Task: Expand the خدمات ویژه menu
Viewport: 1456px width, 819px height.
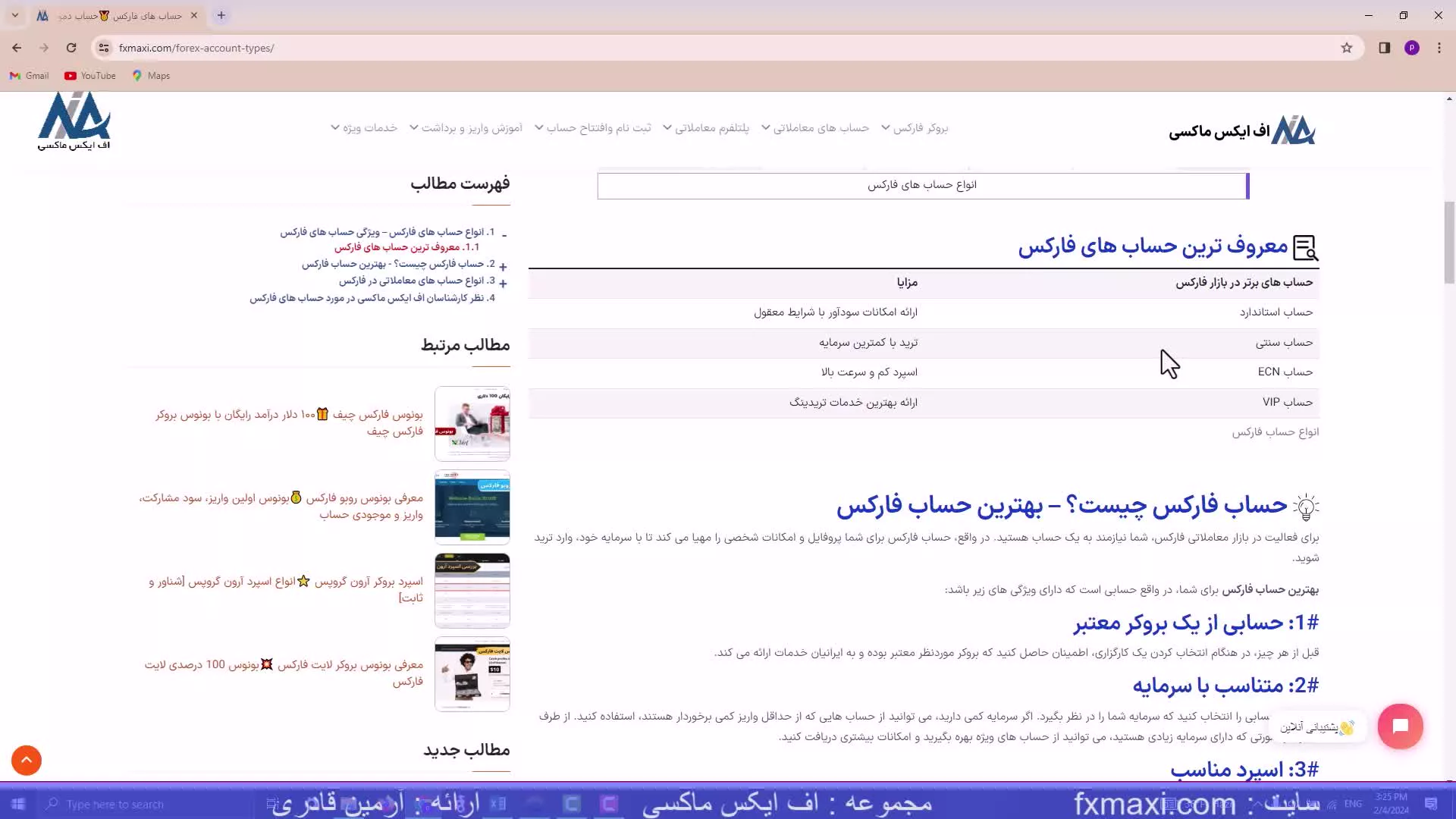Action: [x=364, y=127]
